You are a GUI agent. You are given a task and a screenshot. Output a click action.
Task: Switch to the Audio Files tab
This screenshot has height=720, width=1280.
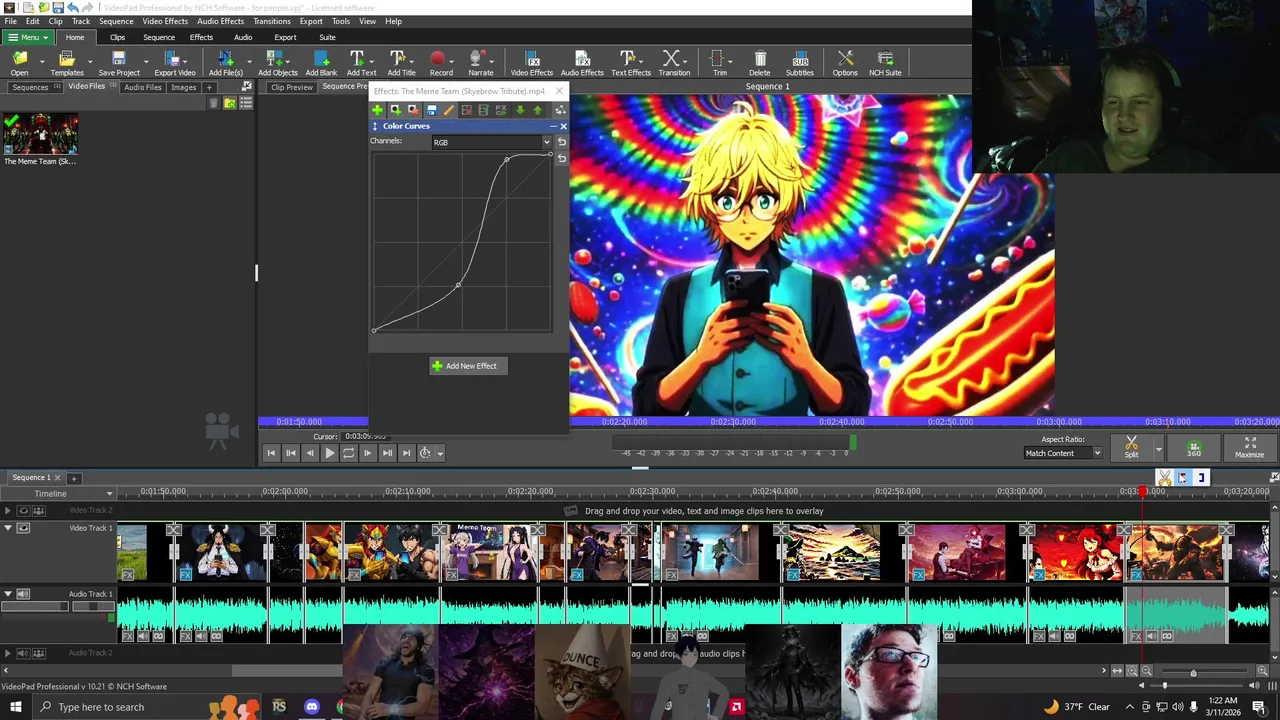pos(142,87)
